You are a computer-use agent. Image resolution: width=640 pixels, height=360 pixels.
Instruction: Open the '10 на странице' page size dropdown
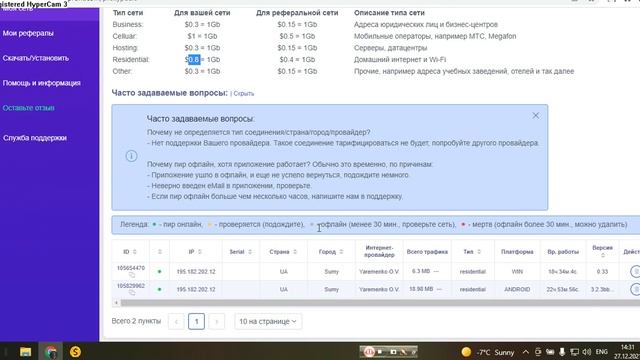coord(268,322)
